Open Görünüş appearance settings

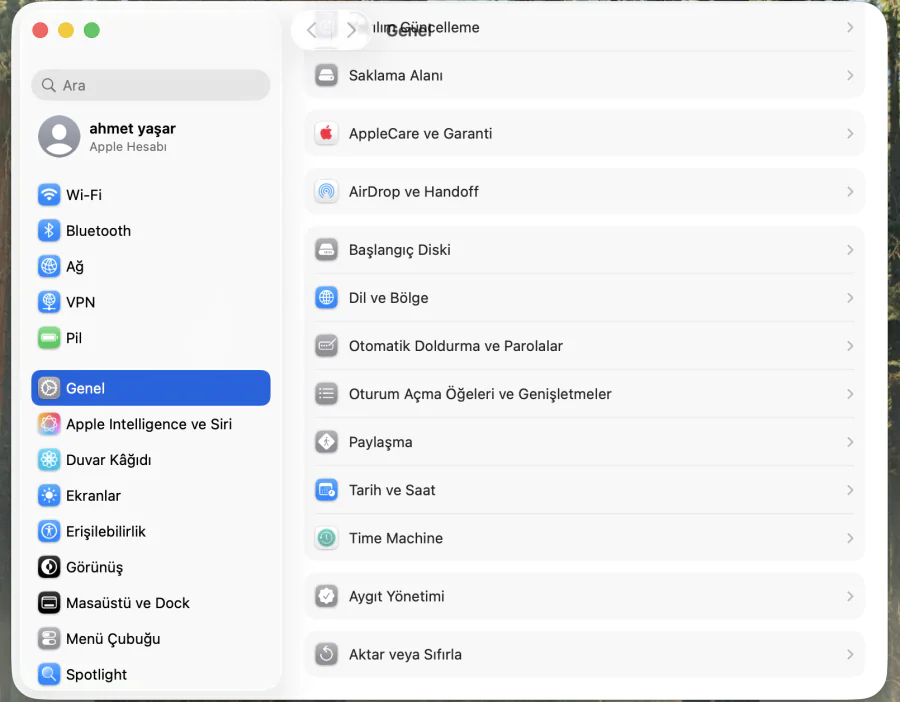tap(98, 567)
